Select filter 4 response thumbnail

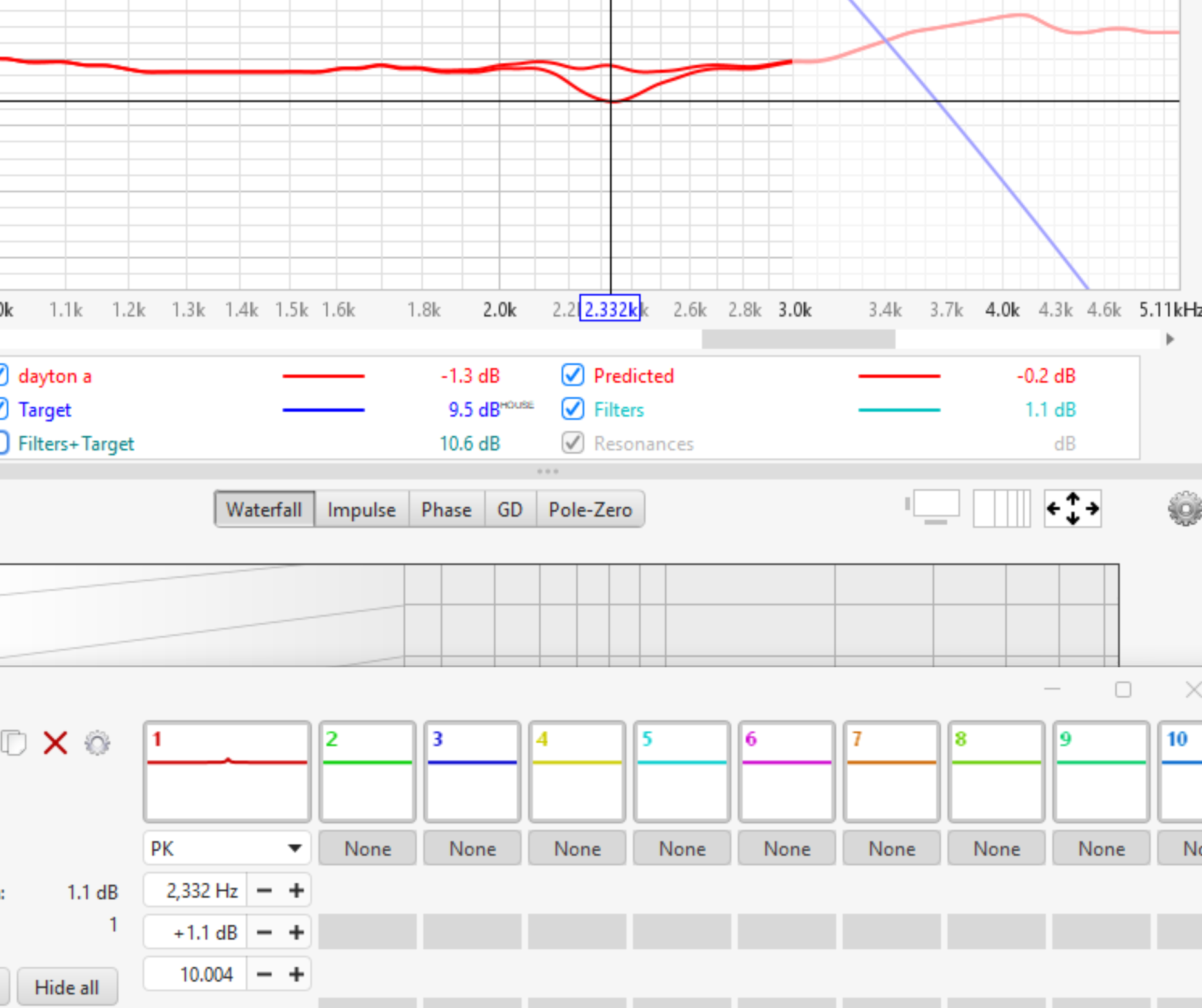[x=577, y=772]
